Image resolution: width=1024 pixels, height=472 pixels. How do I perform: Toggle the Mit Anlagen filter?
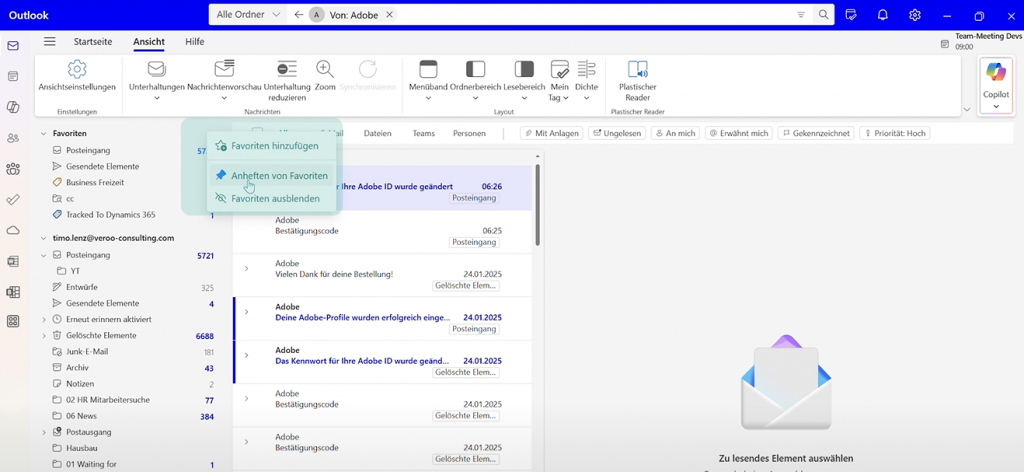(551, 133)
